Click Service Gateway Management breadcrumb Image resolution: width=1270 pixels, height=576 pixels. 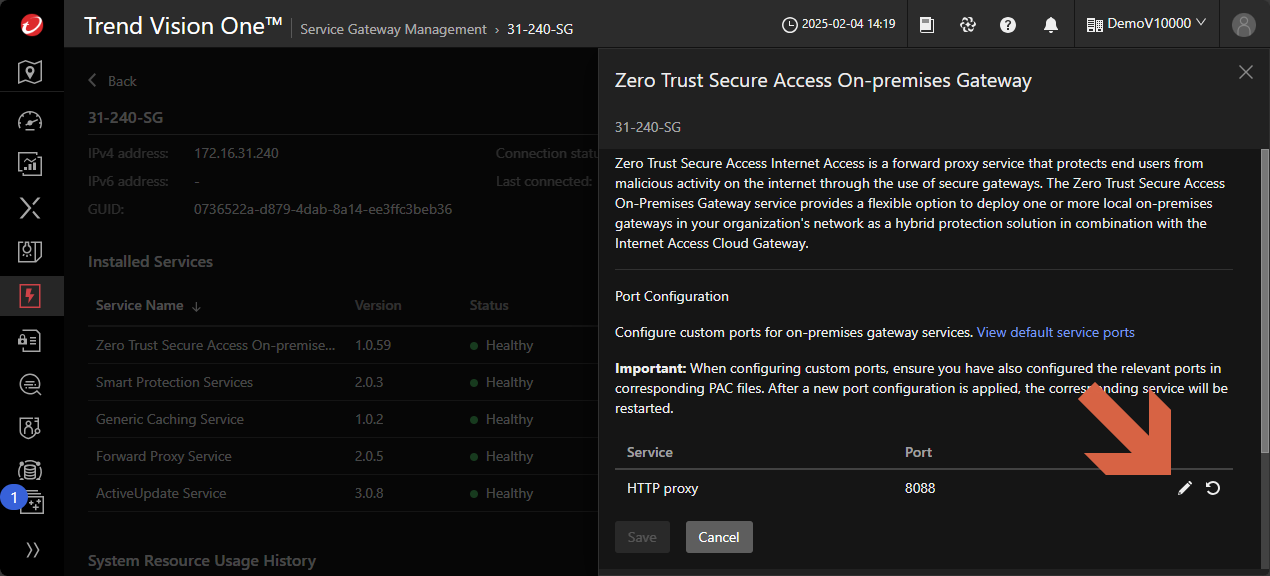click(x=393, y=30)
